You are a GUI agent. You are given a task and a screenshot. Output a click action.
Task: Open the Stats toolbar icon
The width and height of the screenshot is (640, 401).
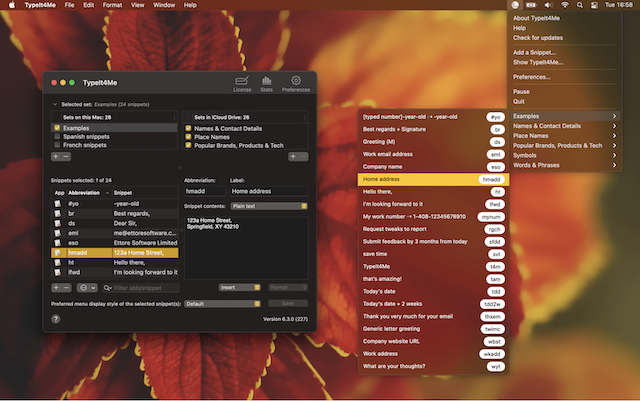click(x=266, y=84)
